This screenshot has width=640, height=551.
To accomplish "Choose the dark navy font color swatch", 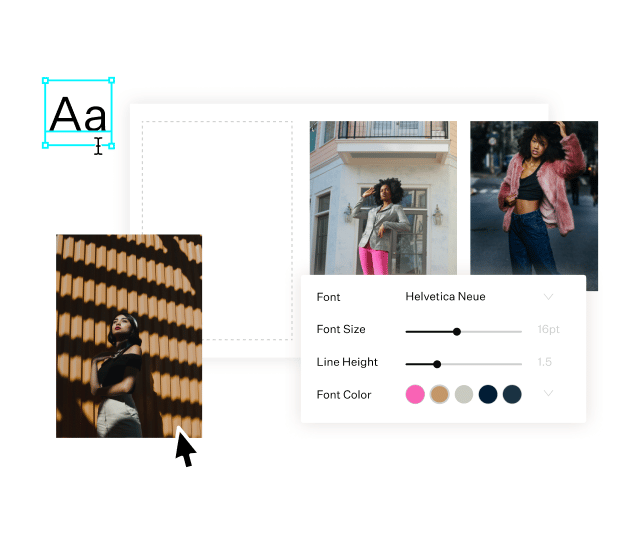I will 488,394.
